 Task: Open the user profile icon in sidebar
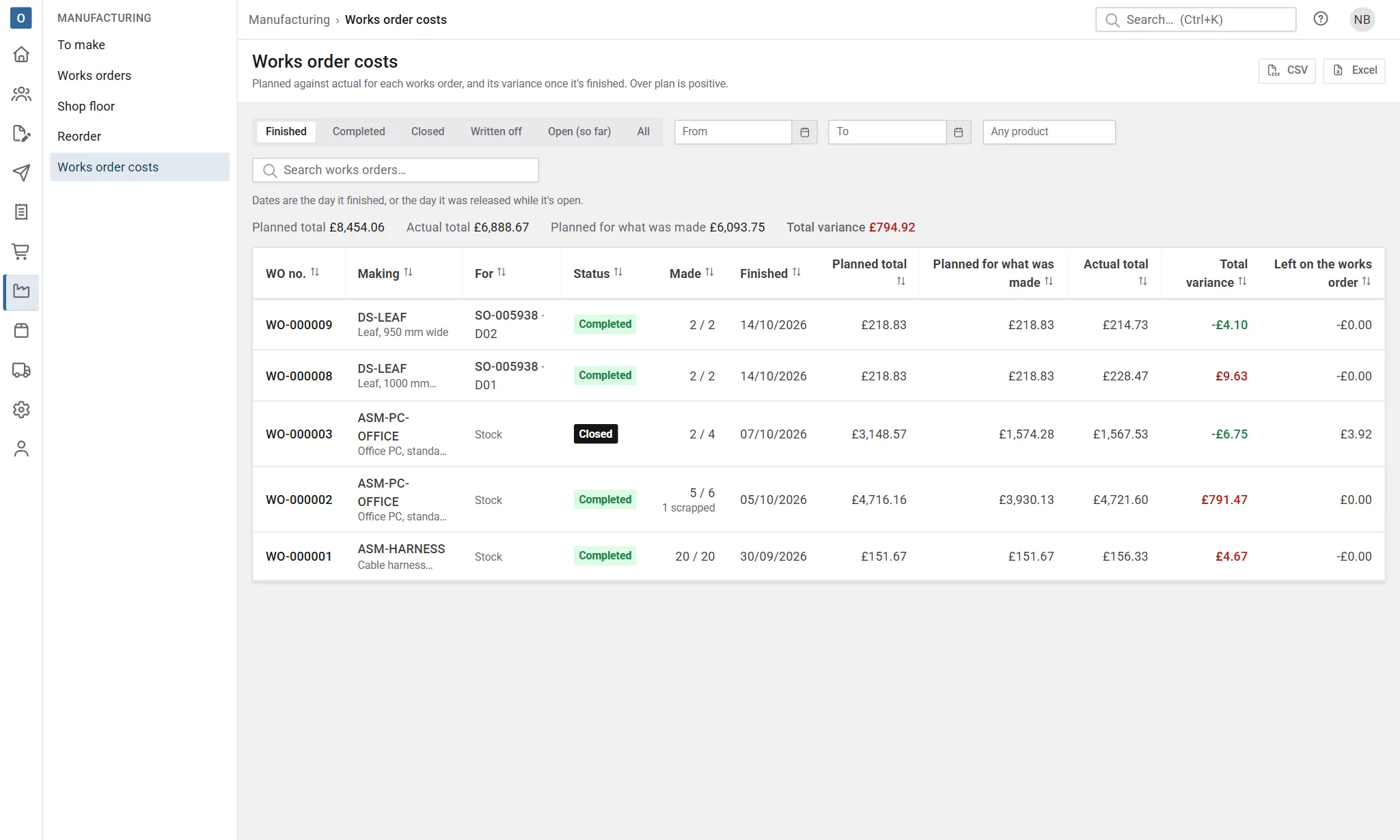pyautogui.click(x=21, y=449)
